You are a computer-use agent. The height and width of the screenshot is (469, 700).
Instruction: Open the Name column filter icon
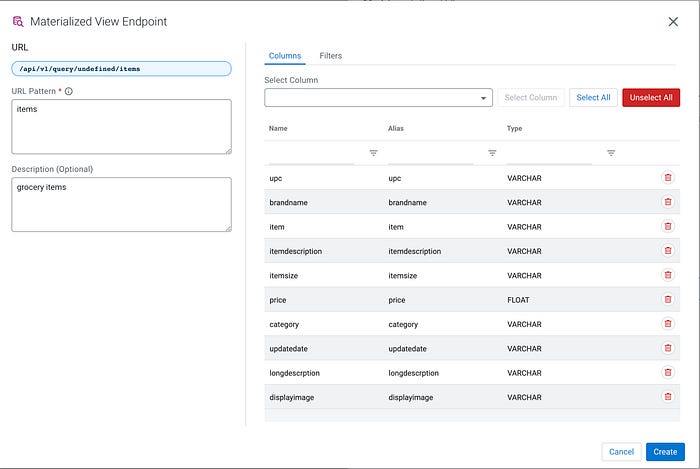click(373, 153)
